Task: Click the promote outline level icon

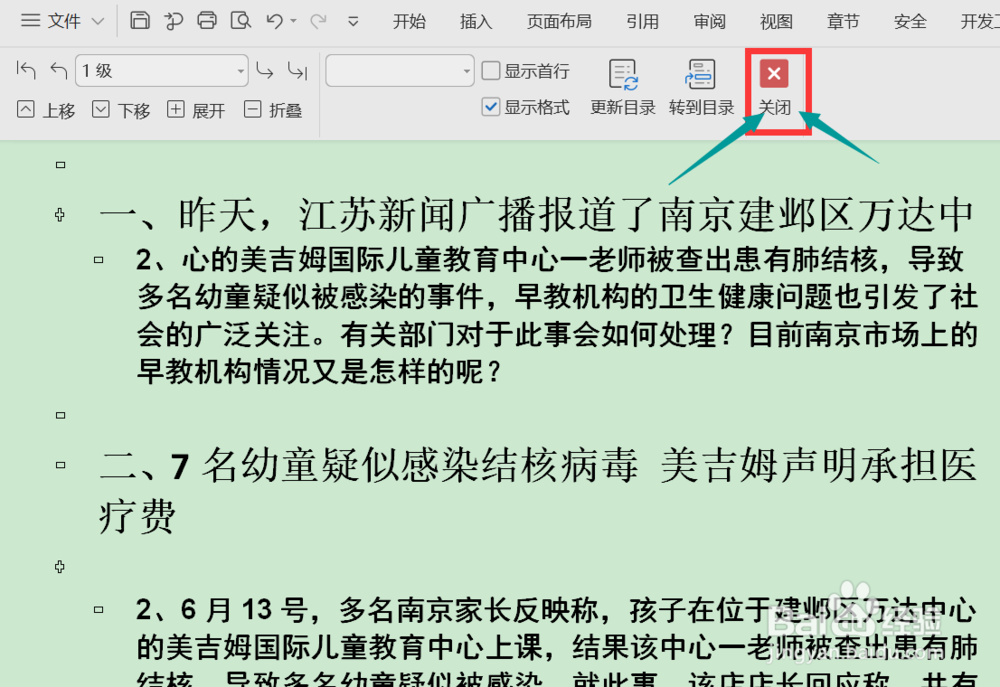Action: coord(59,70)
